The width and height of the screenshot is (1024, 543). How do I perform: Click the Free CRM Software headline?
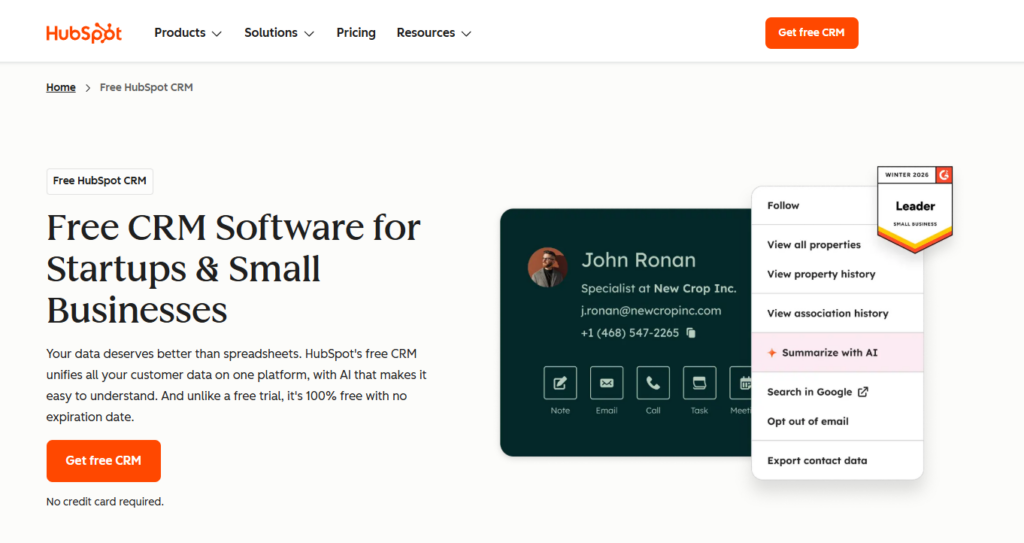pyautogui.click(x=234, y=269)
